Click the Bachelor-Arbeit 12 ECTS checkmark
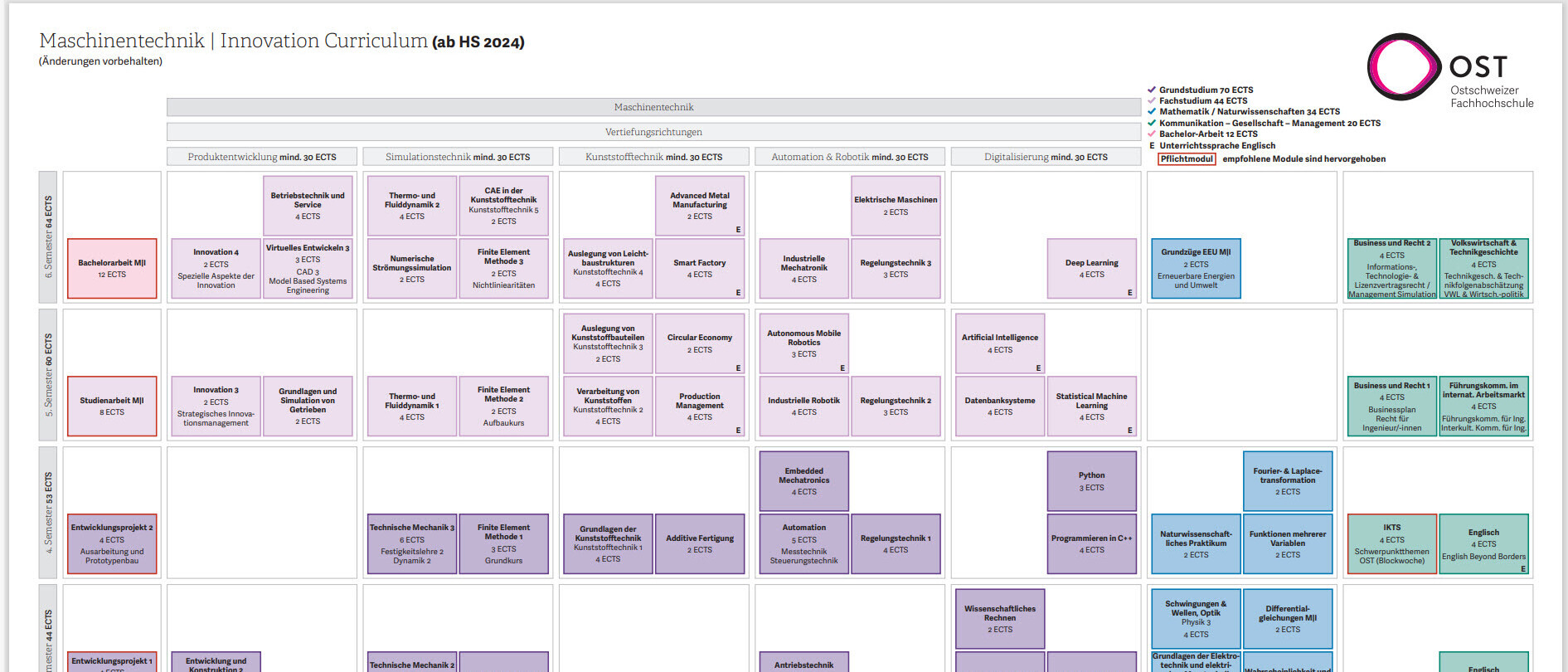 [1151, 134]
